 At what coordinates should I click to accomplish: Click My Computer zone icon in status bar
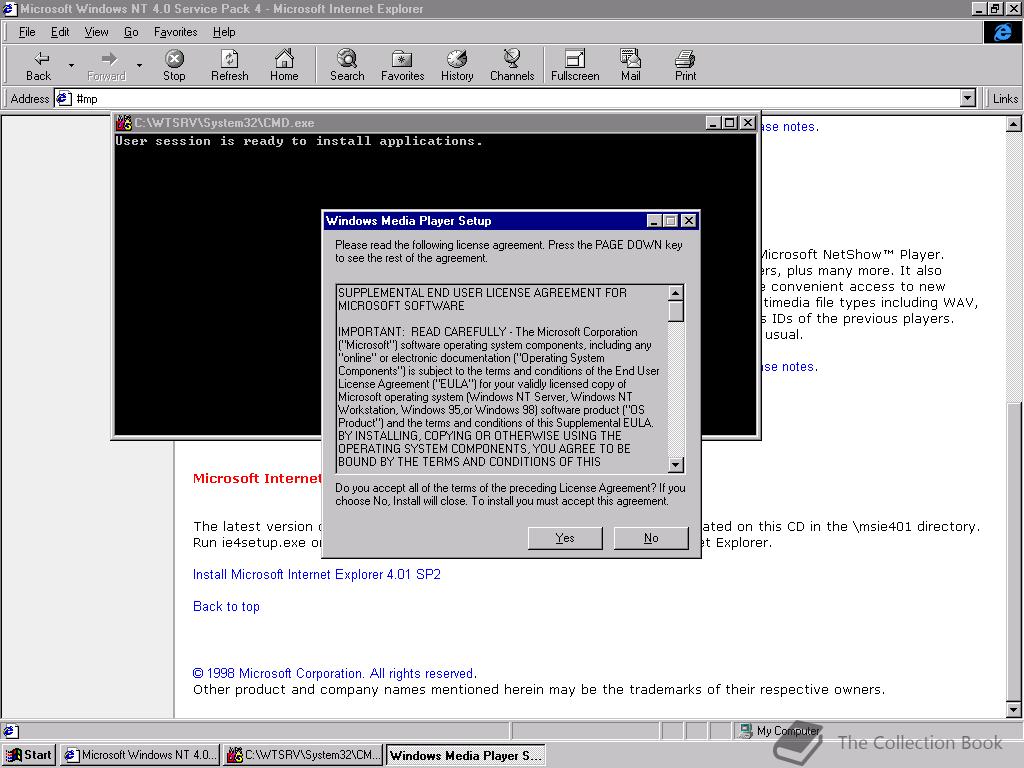pos(745,731)
